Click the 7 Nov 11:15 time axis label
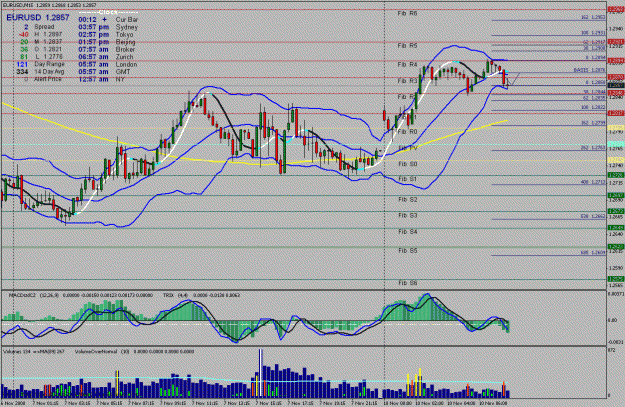 (x=204, y=403)
